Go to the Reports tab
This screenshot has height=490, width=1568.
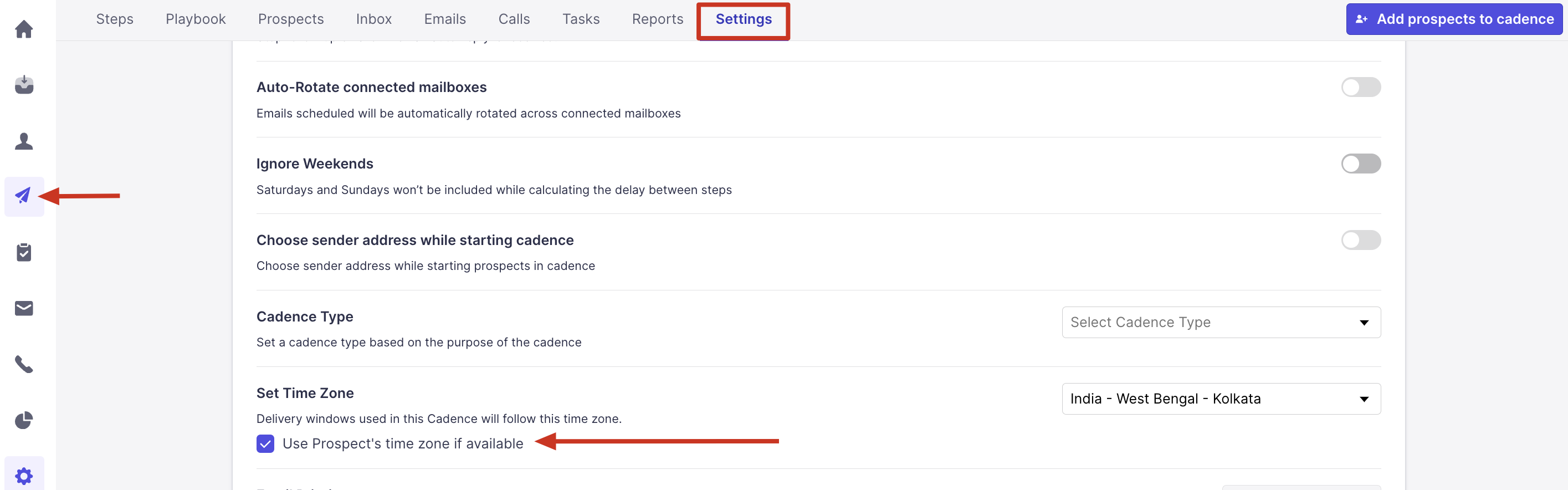pyautogui.click(x=657, y=19)
